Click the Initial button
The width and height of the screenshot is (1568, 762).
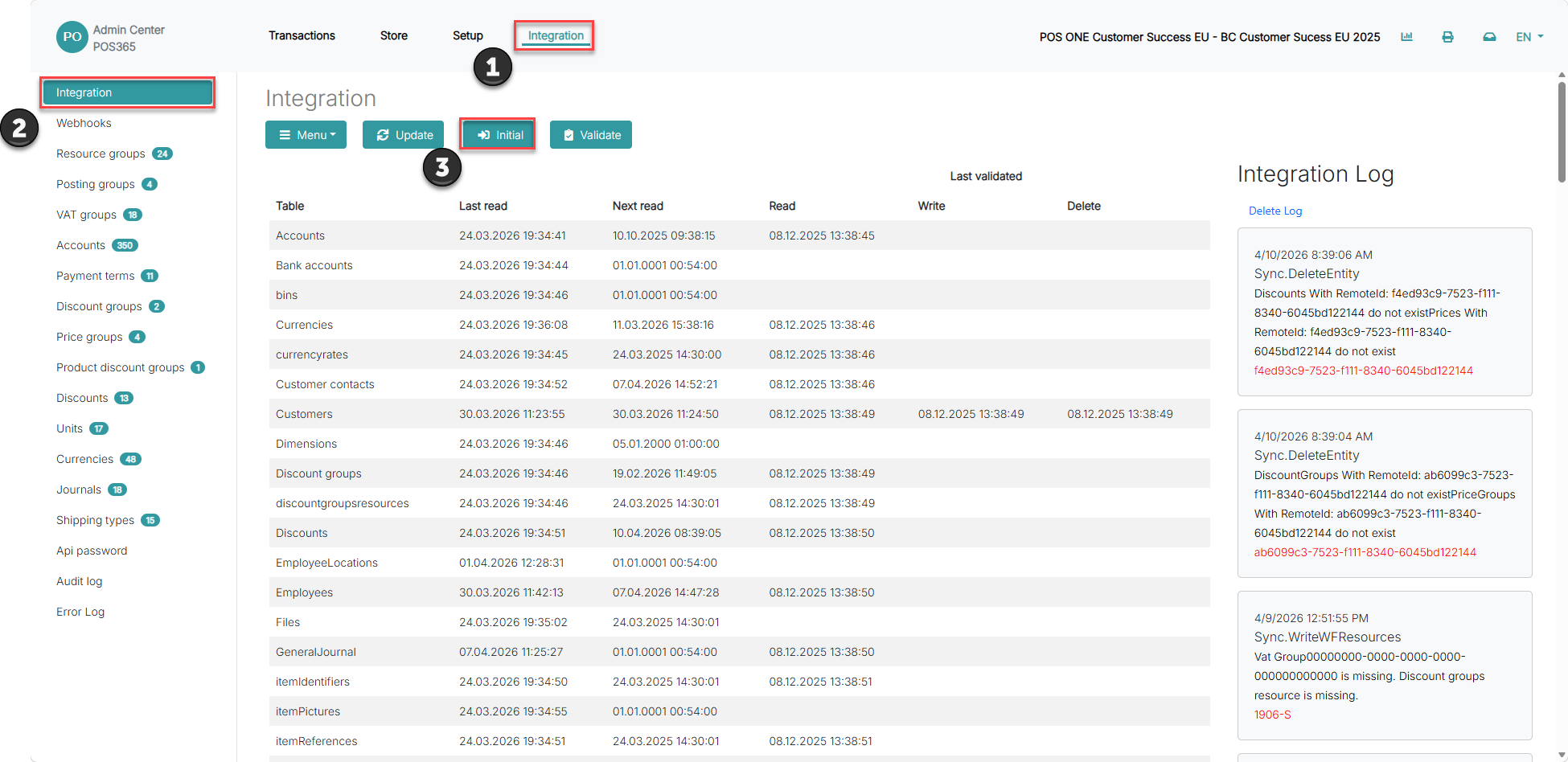498,135
